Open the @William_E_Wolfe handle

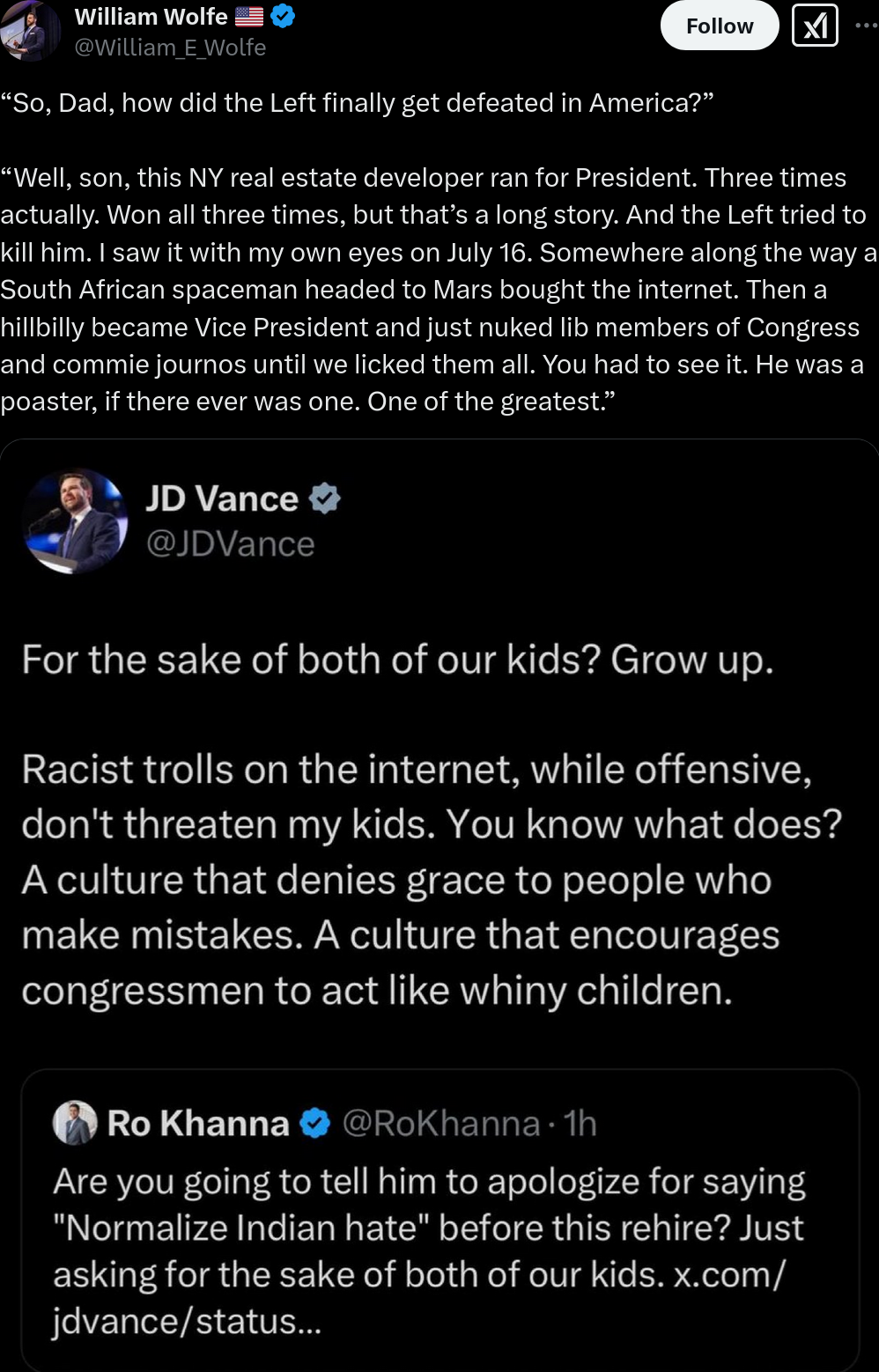pyautogui.click(x=170, y=48)
